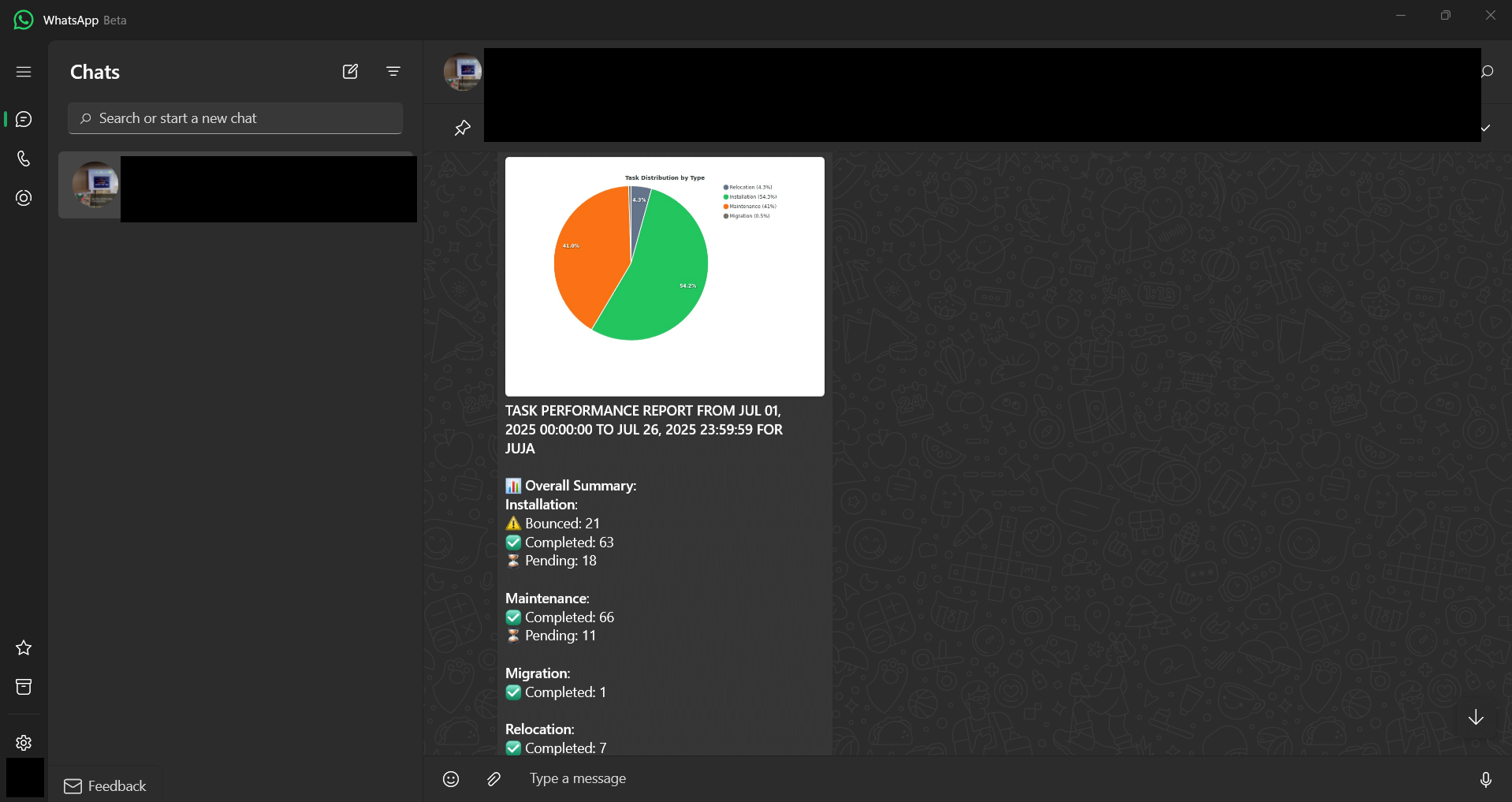The image size is (1512, 802).
Task: Open the chat filter options
Action: click(393, 72)
